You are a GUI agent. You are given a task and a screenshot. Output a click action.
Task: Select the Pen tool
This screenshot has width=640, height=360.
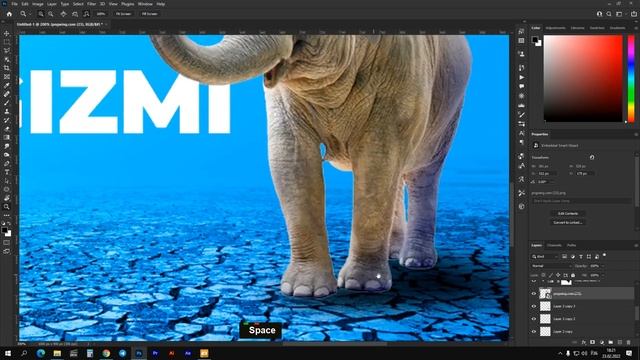click(x=7, y=163)
